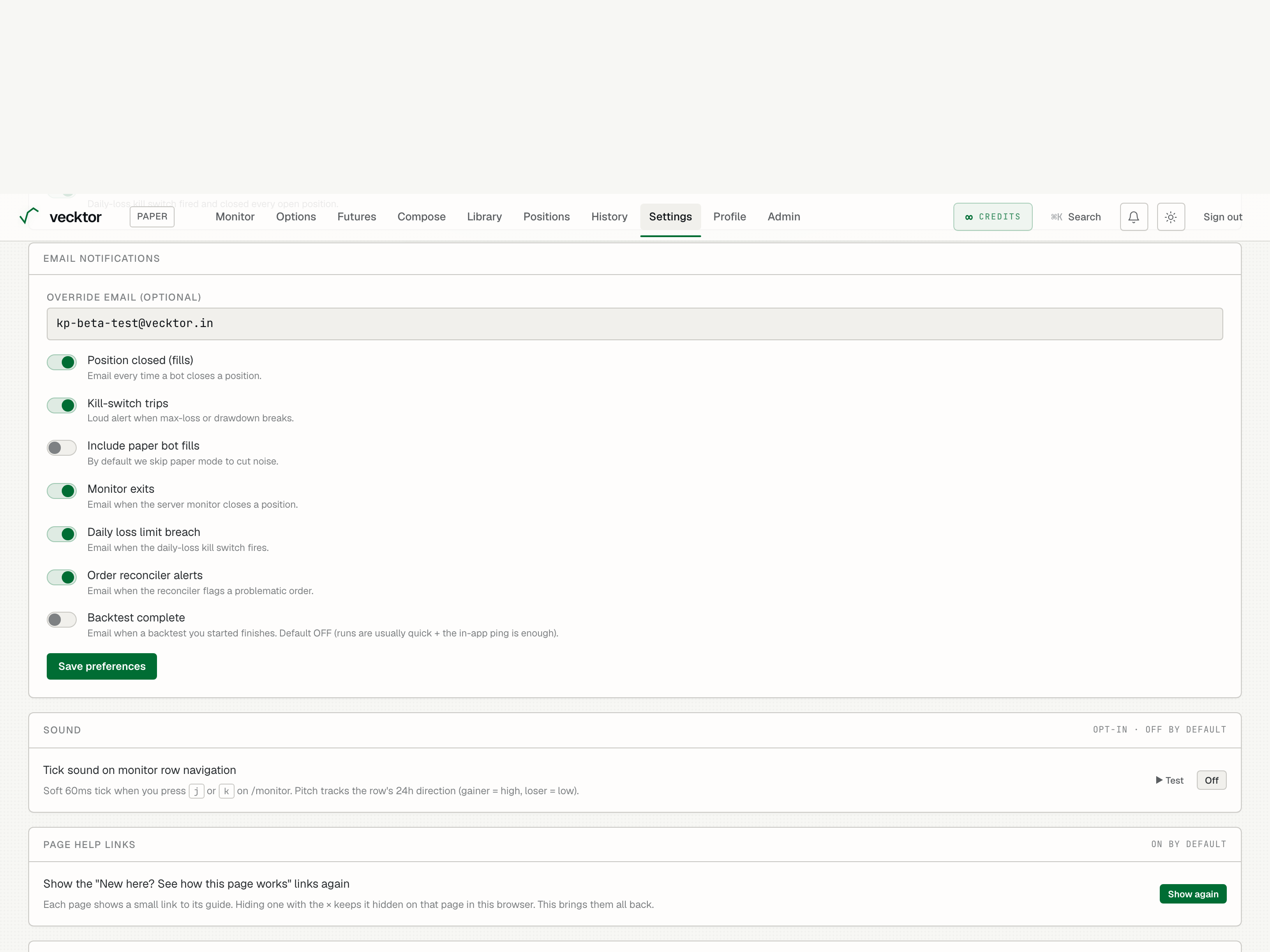
Task: Click the Monitor exits label
Action: coord(120,489)
